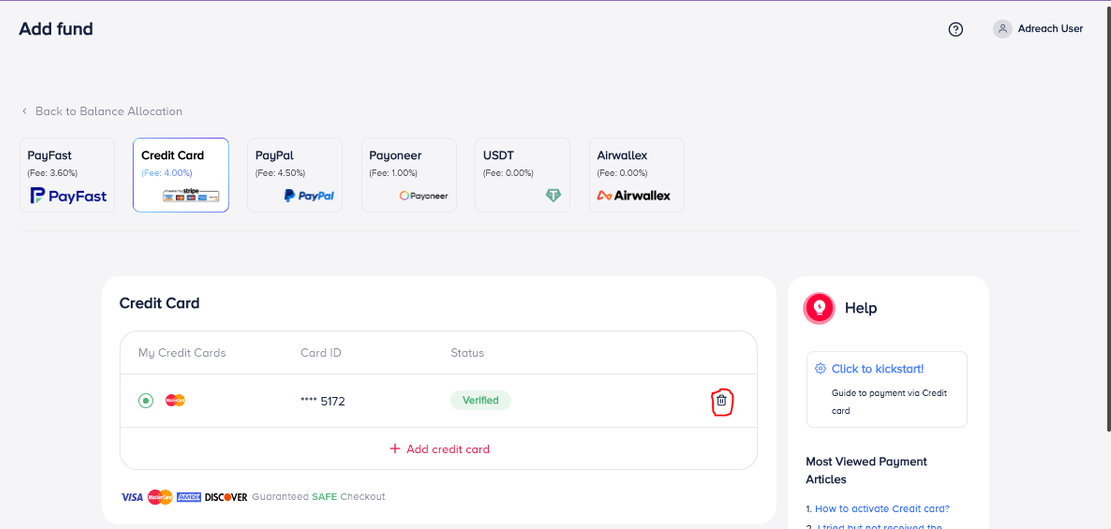
Task: Select the PayFast payment method tab
Action: [x=68, y=175]
